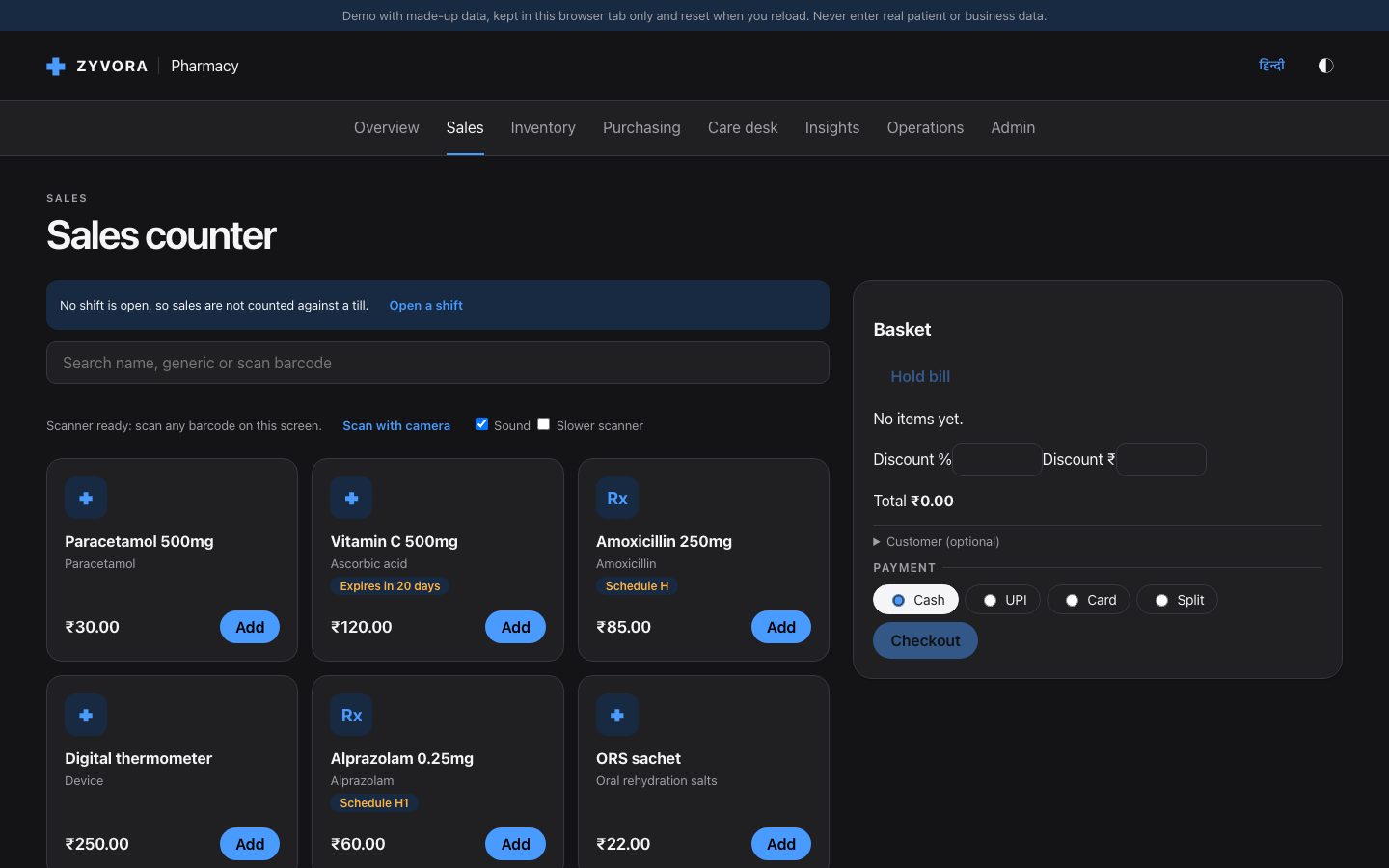Add Paracetamol 500mg to basket
The image size is (1389, 868).
250,627
